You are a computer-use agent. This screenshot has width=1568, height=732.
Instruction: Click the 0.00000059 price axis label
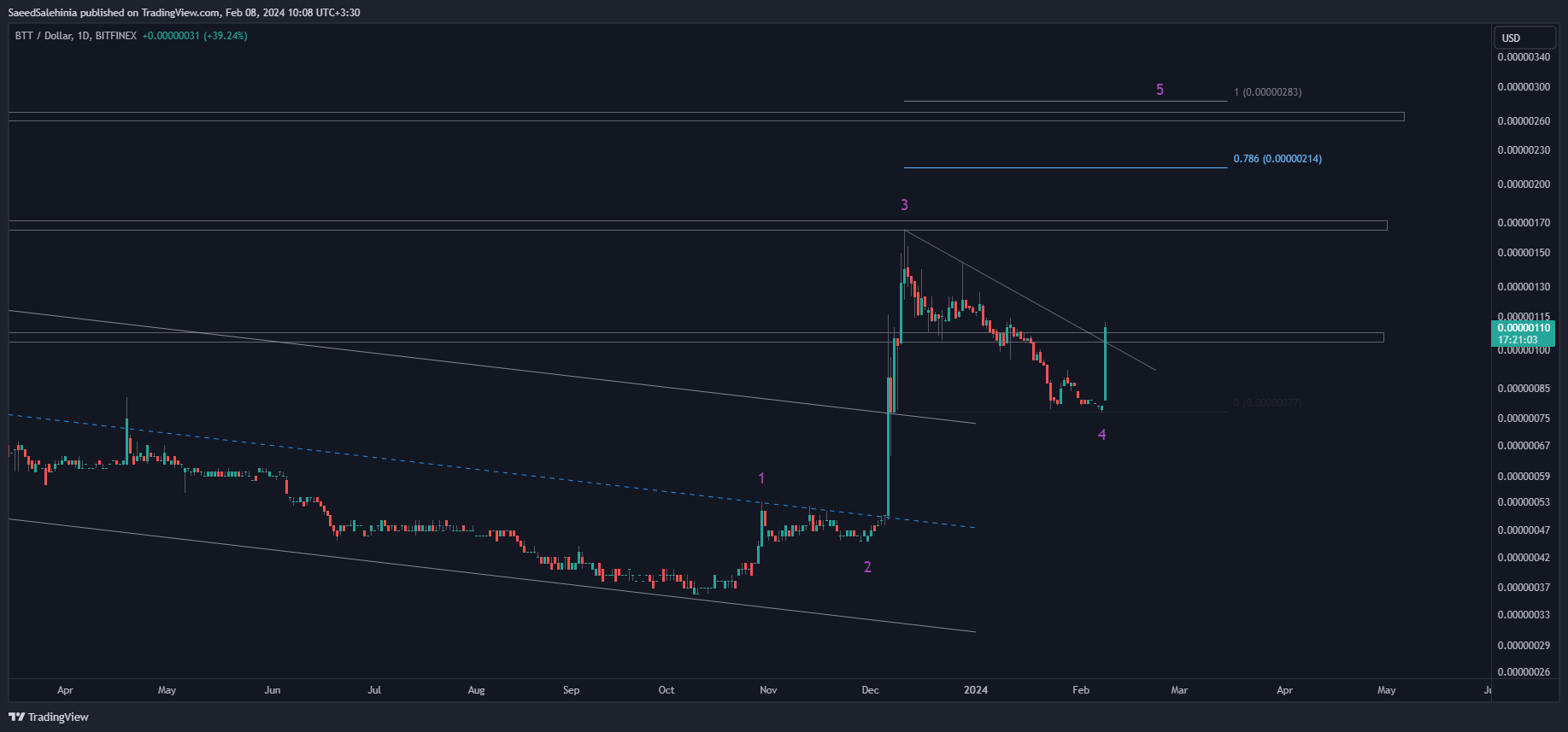(x=1524, y=477)
